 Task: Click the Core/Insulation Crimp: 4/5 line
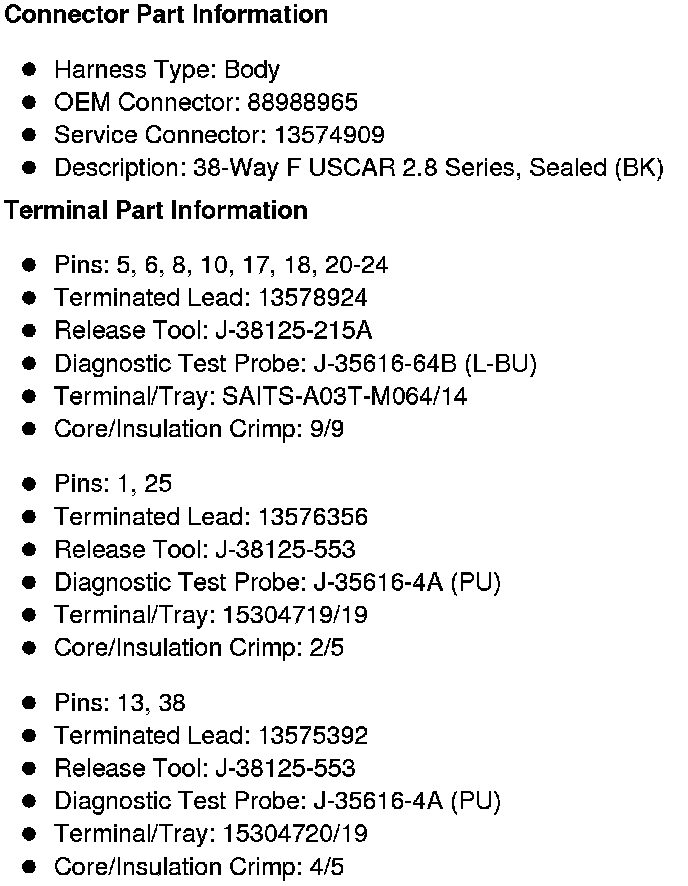(x=199, y=866)
